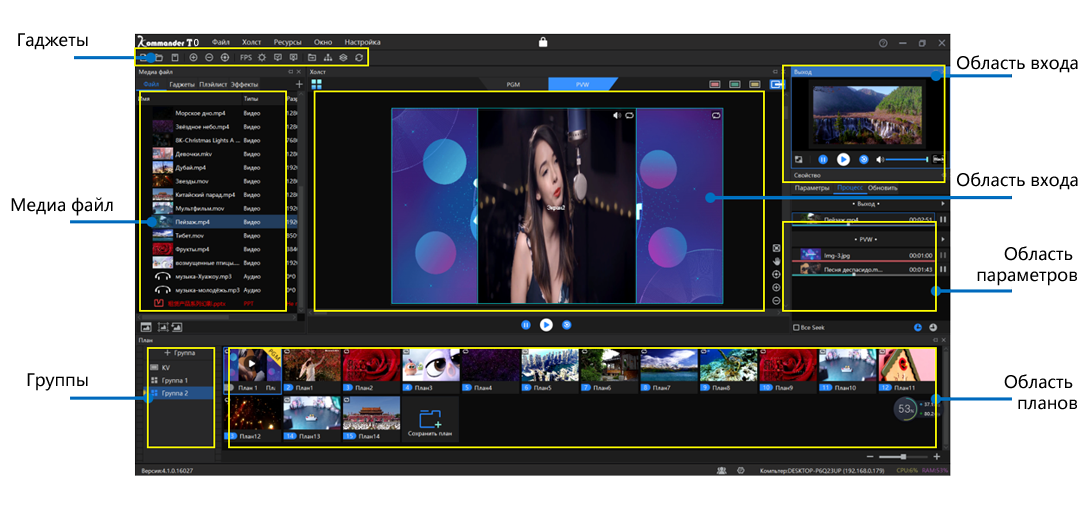Screen dimensions: 1091x505
Task: Expand the Выход section arrow
Action: point(943,204)
